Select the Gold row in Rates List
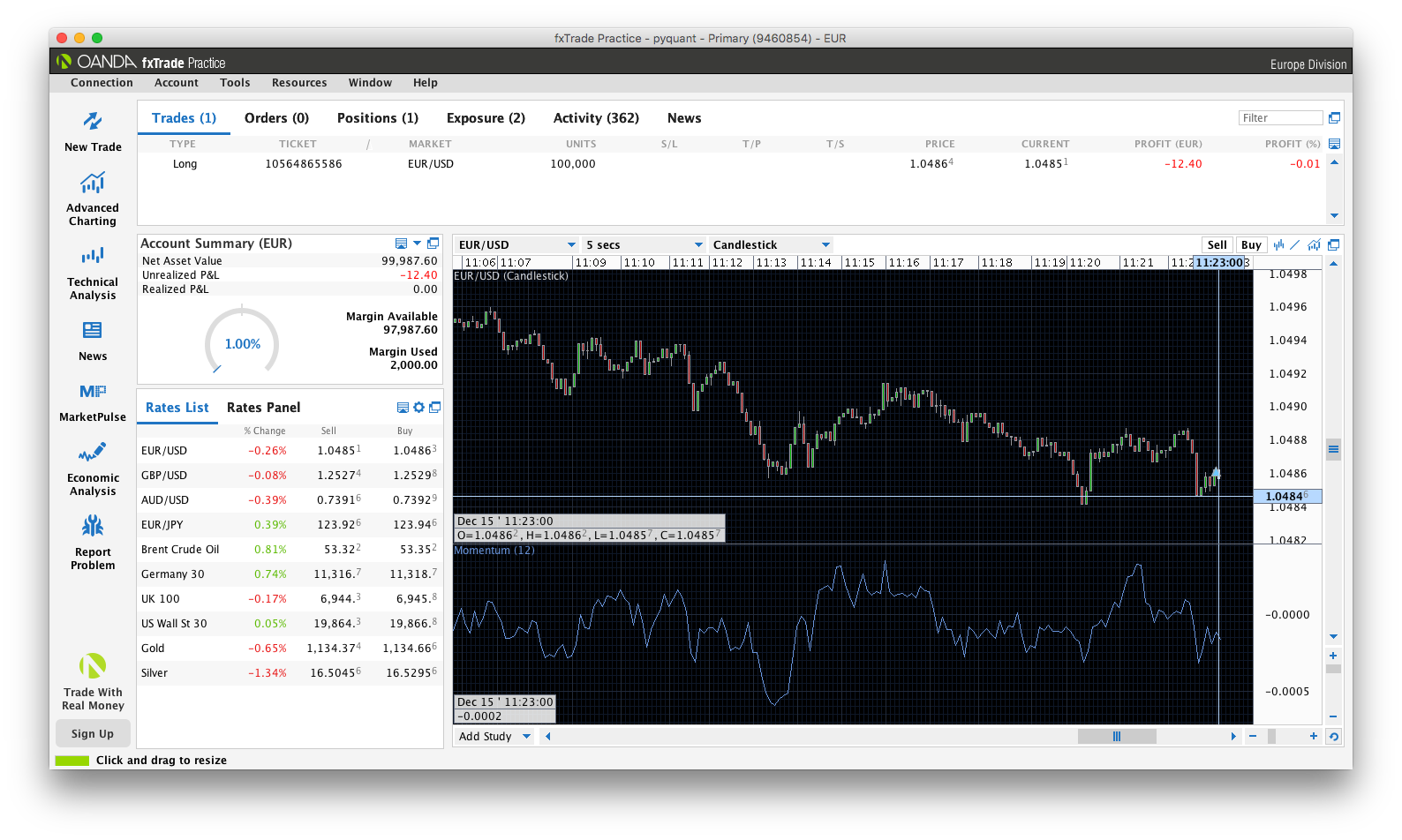Viewport: 1402px width, 840px height. 290,649
